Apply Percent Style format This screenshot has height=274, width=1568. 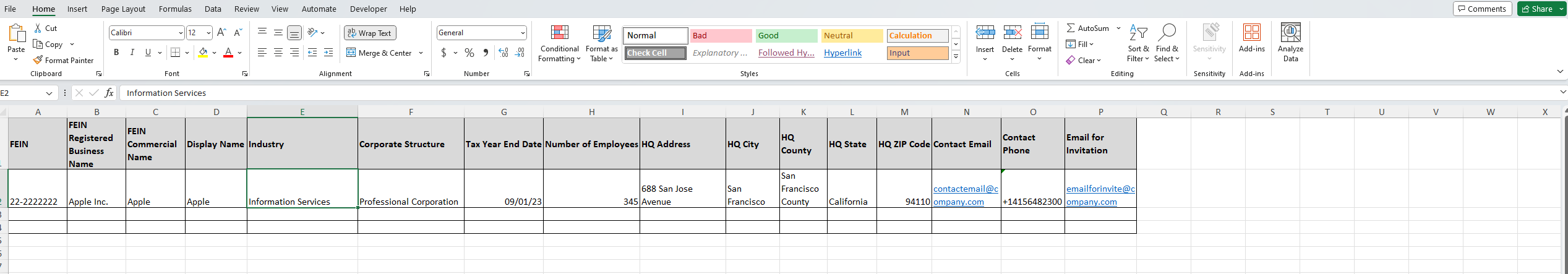pyautogui.click(x=469, y=53)
